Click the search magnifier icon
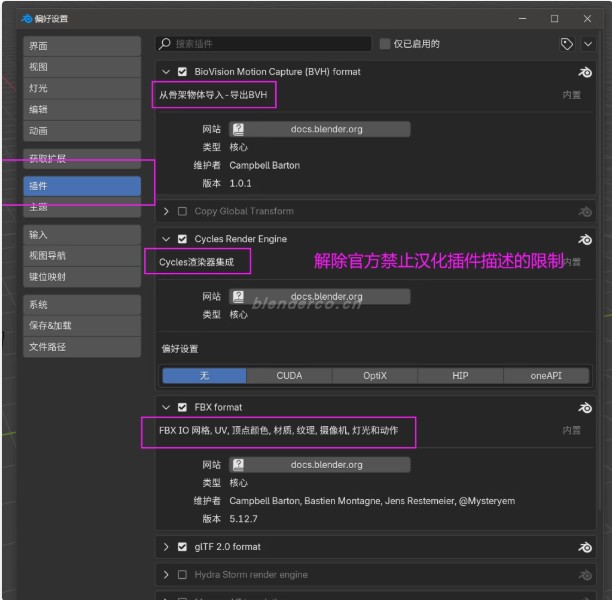Viewport: 612px width, 600px height. click(x=165, y=43)
